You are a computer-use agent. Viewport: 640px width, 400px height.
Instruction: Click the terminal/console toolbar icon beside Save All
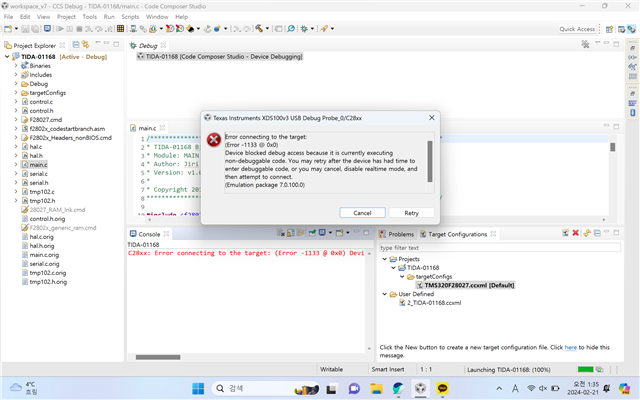pos(47,29)
